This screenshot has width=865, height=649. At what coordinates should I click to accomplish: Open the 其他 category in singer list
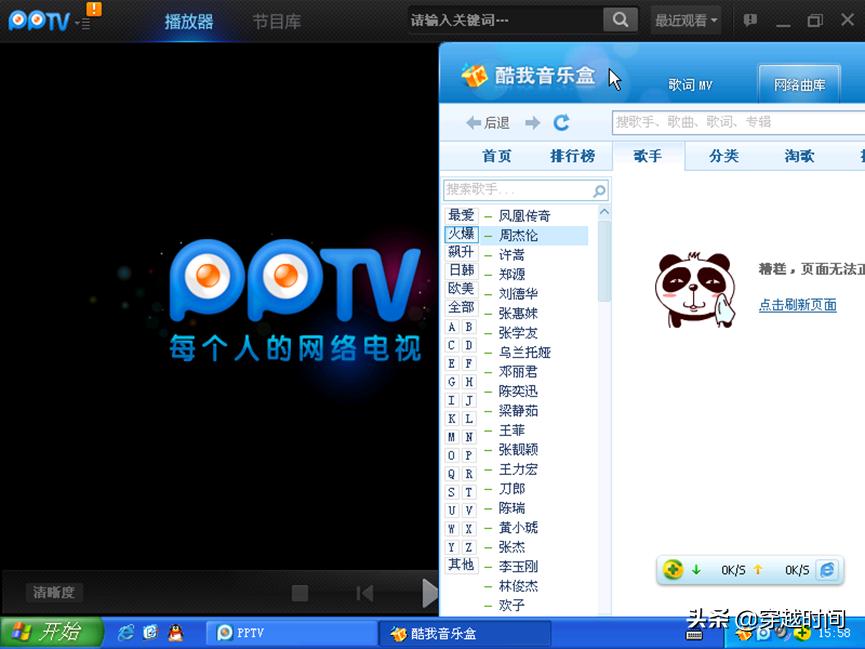click(x=460, y=566)
